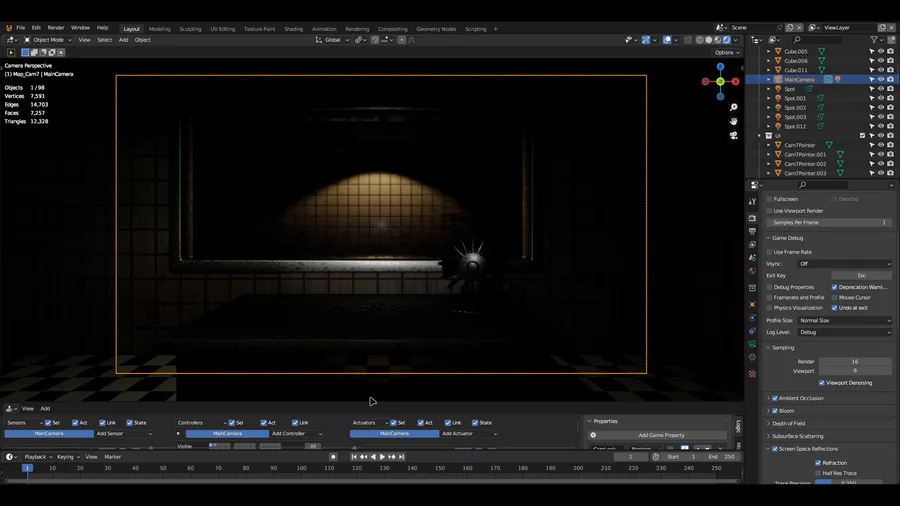The height and width of the screenshot is (506, 900).
Task: Click the Esc exit key button
Action: 861,275
